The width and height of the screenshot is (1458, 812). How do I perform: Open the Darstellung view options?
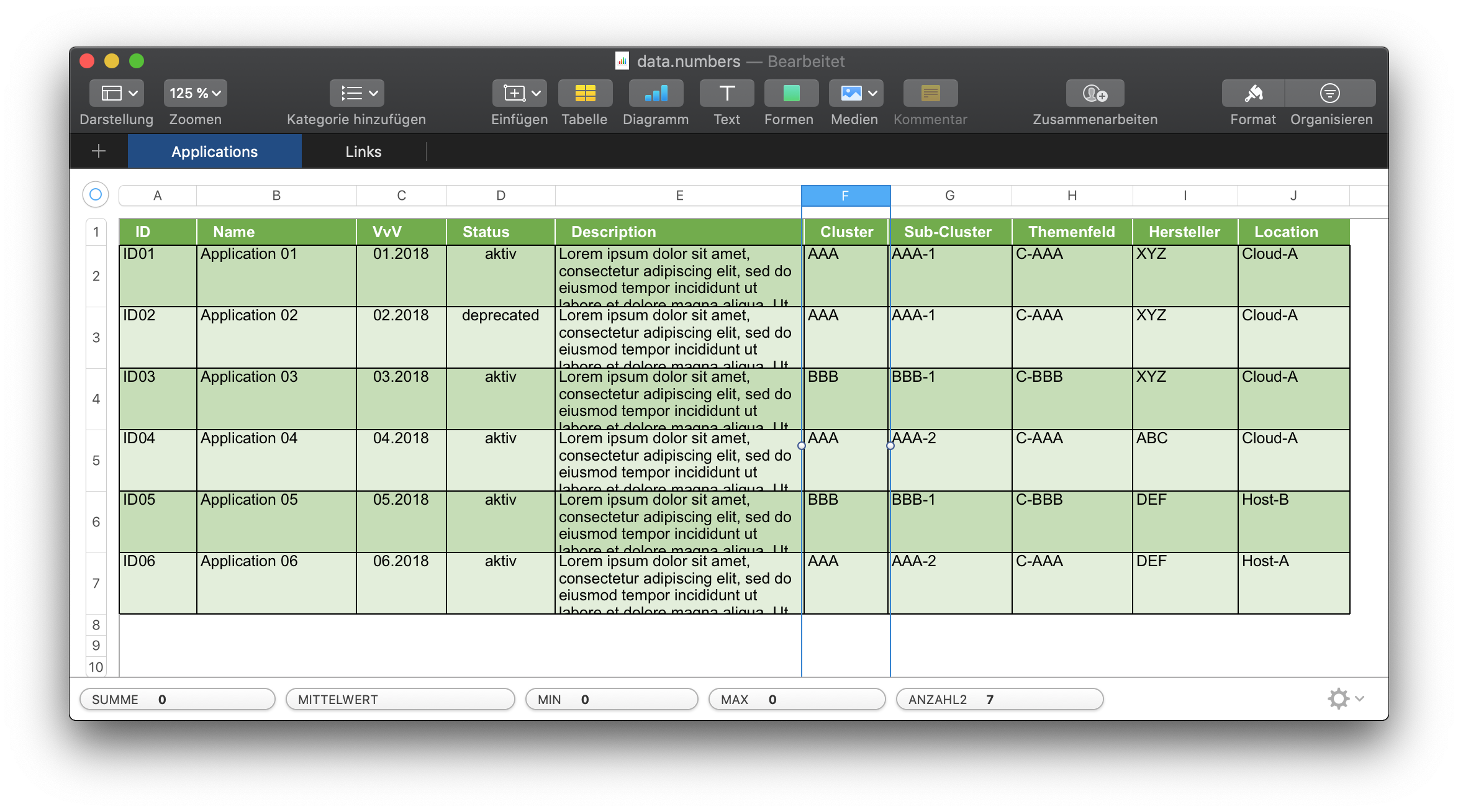pos(117,94)
